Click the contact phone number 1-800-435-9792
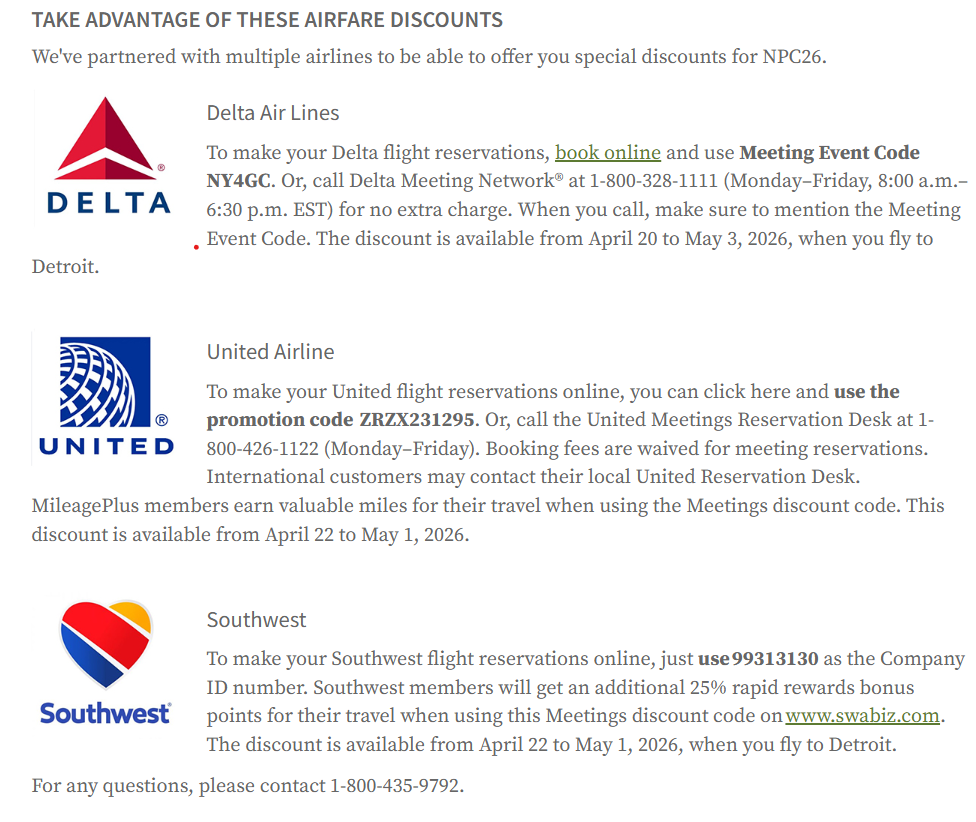The image size is (976, 822). point(396,786)
